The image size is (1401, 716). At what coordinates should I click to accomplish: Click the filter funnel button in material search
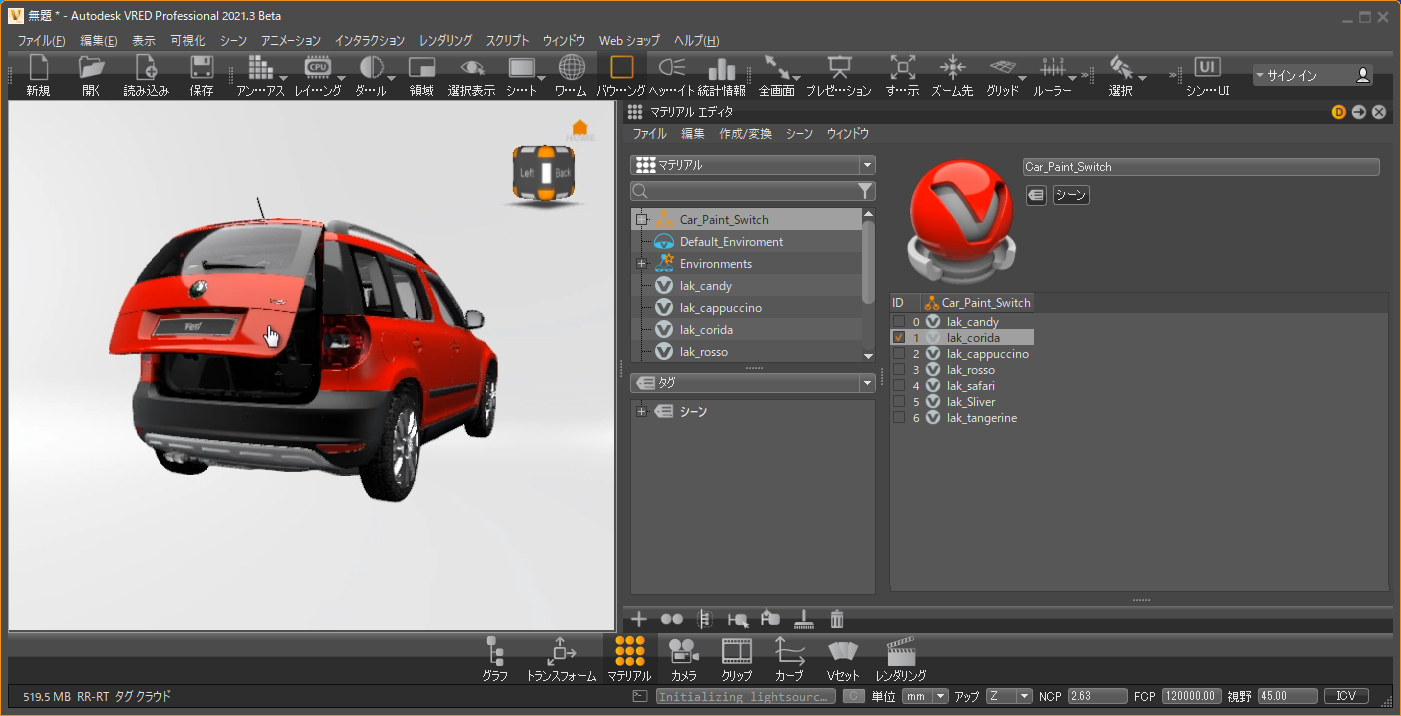(x=865, y=191)
